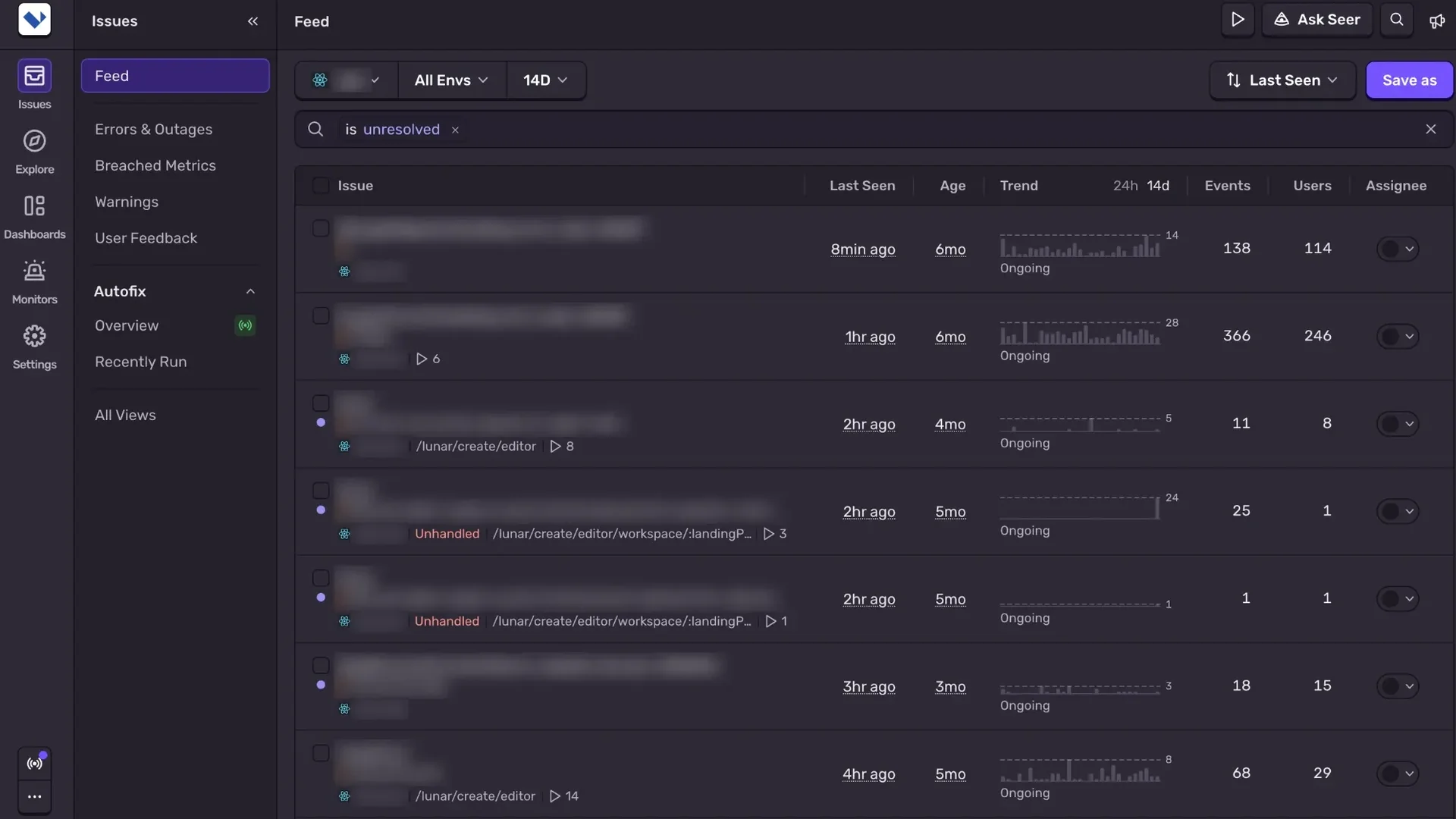Open the project selector dropdown
This screenshot has width=1456, height=819.
(x=347, y=80)
